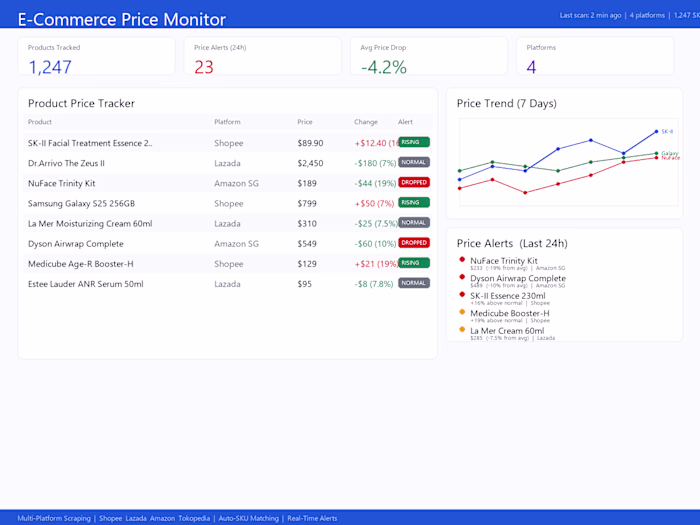The image size is (700, 525).
Task: Click the red dot beside NuFace Trinity Kit alert
Action: (x=462, y=259)
